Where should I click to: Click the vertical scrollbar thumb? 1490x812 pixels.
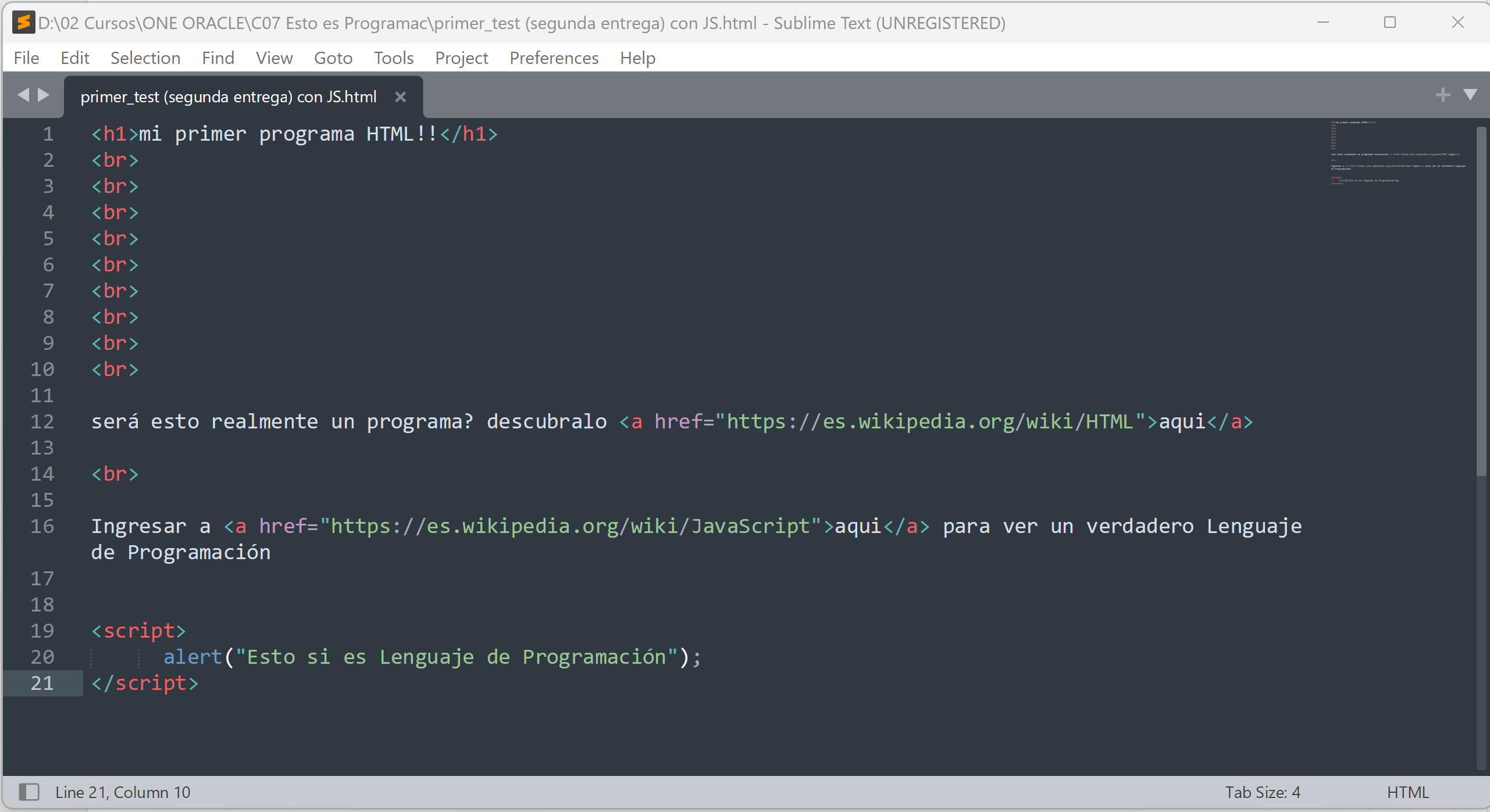1482,301
